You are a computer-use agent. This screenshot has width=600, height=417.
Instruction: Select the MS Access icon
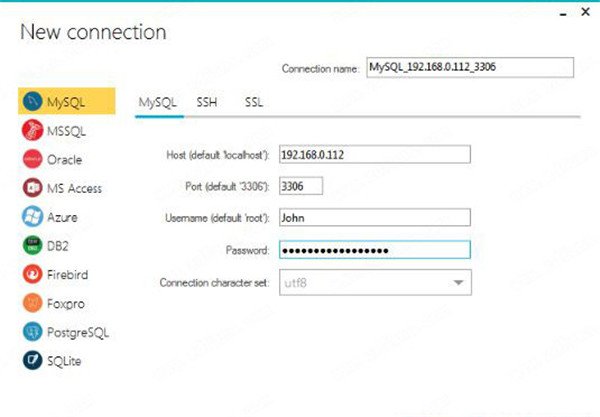pos(31,188)
